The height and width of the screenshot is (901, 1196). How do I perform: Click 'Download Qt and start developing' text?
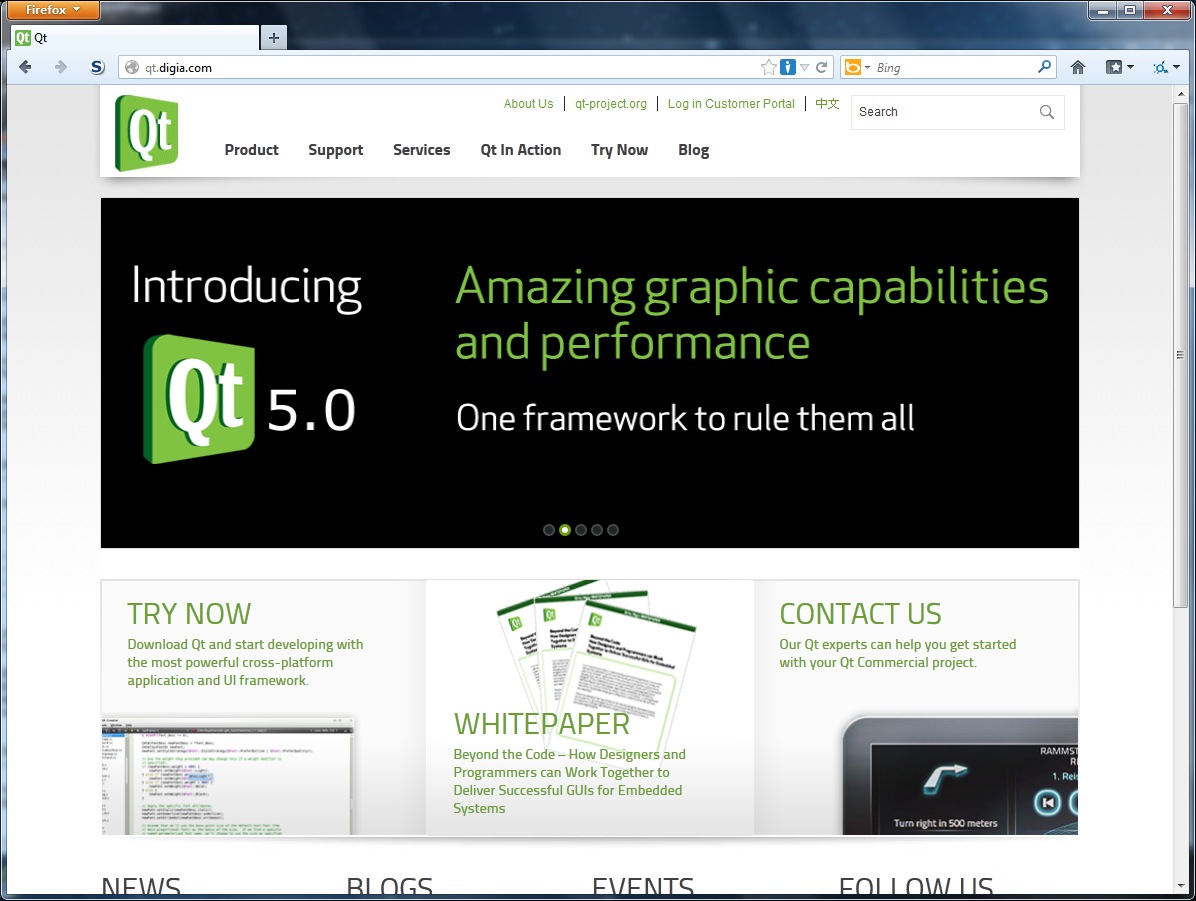coord(246,662)
